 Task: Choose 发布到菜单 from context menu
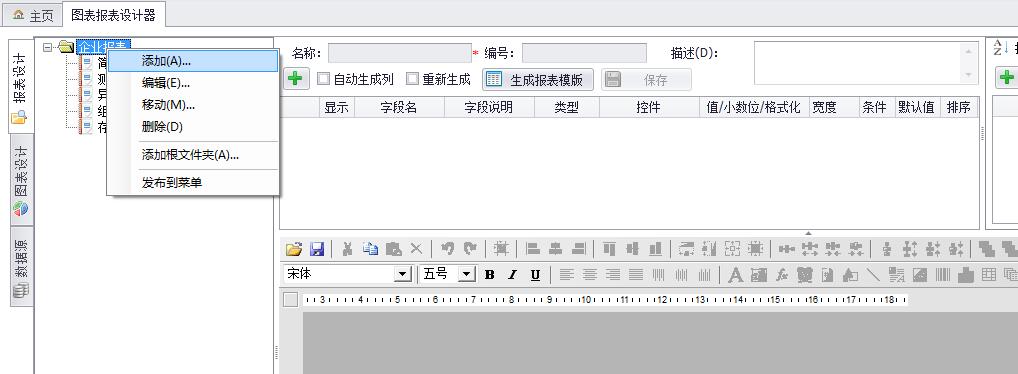(x=193, y=183)
